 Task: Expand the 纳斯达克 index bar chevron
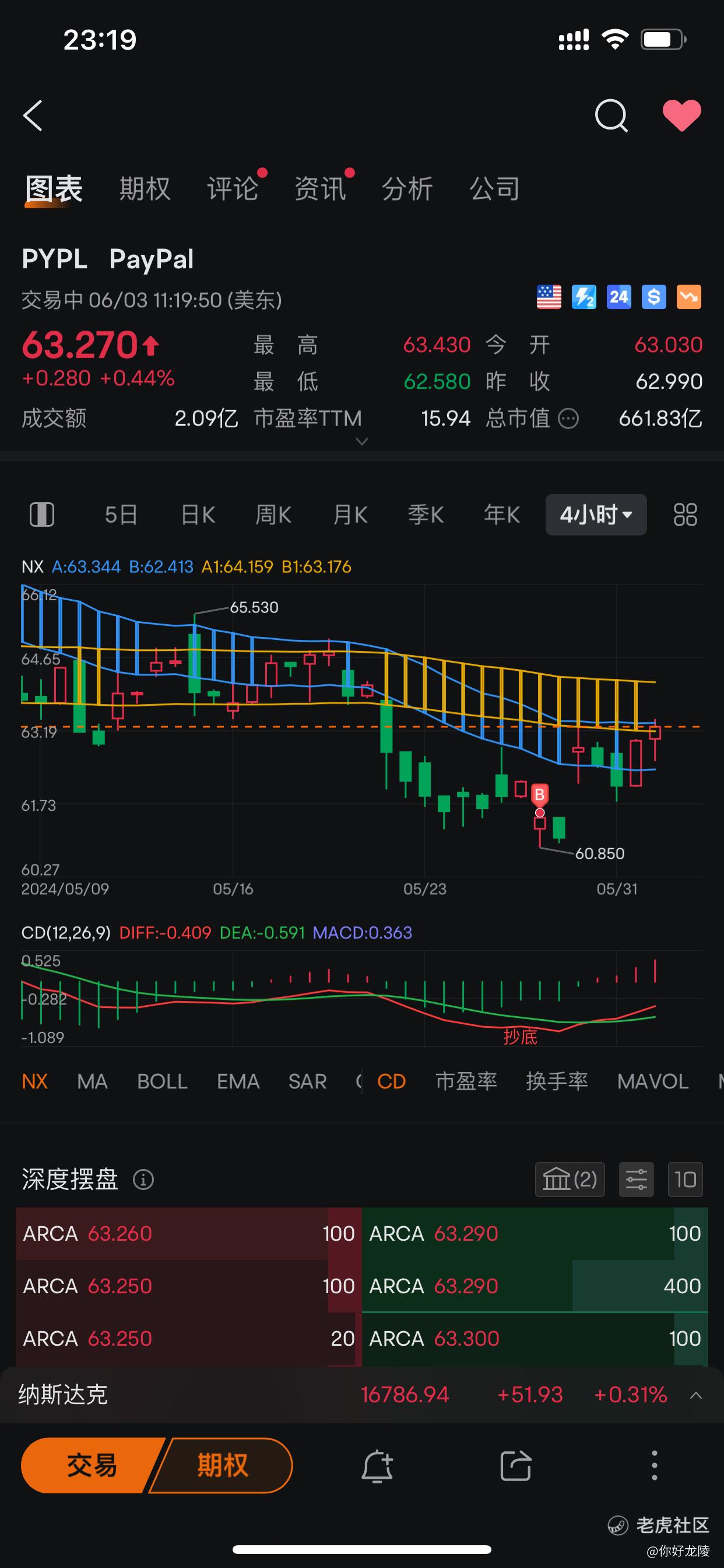696,1395
